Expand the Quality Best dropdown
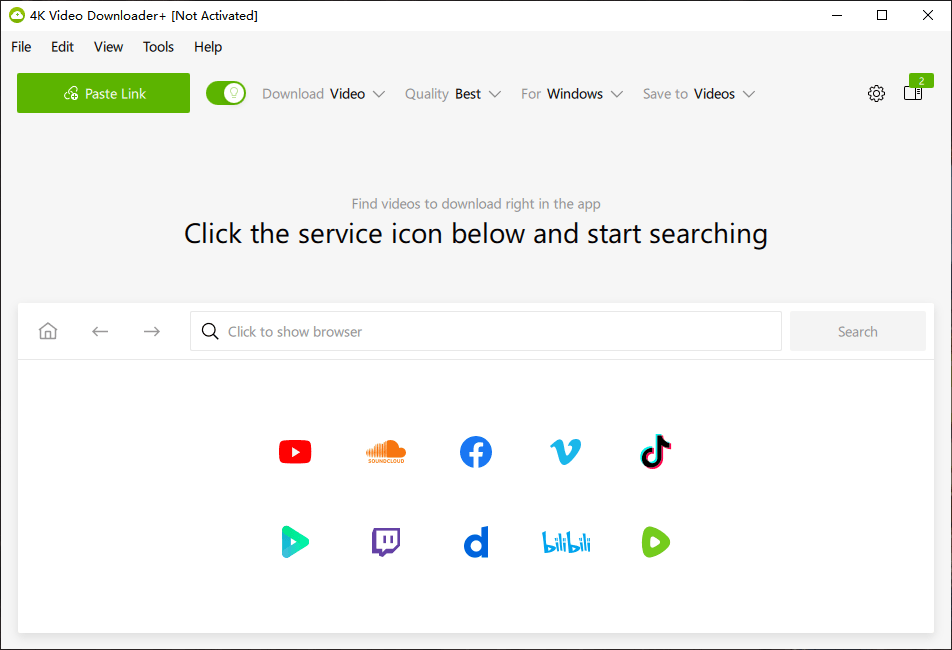This screenshot has height=650, width=952. tap(453, 94)
